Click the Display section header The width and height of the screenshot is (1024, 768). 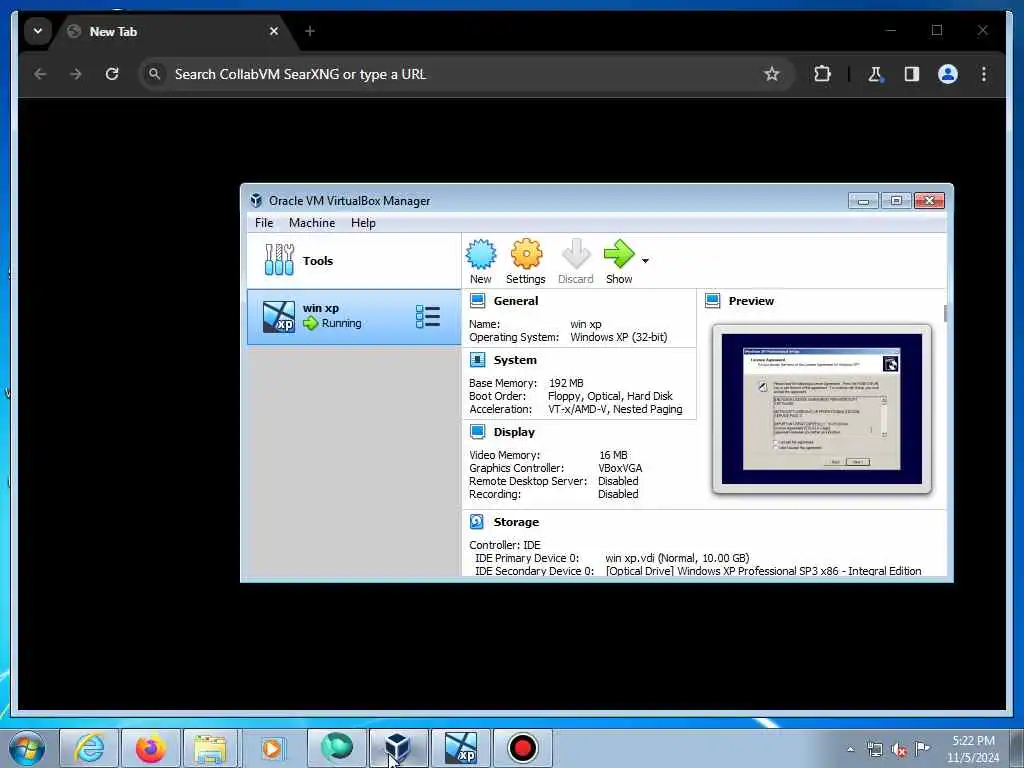514,432
